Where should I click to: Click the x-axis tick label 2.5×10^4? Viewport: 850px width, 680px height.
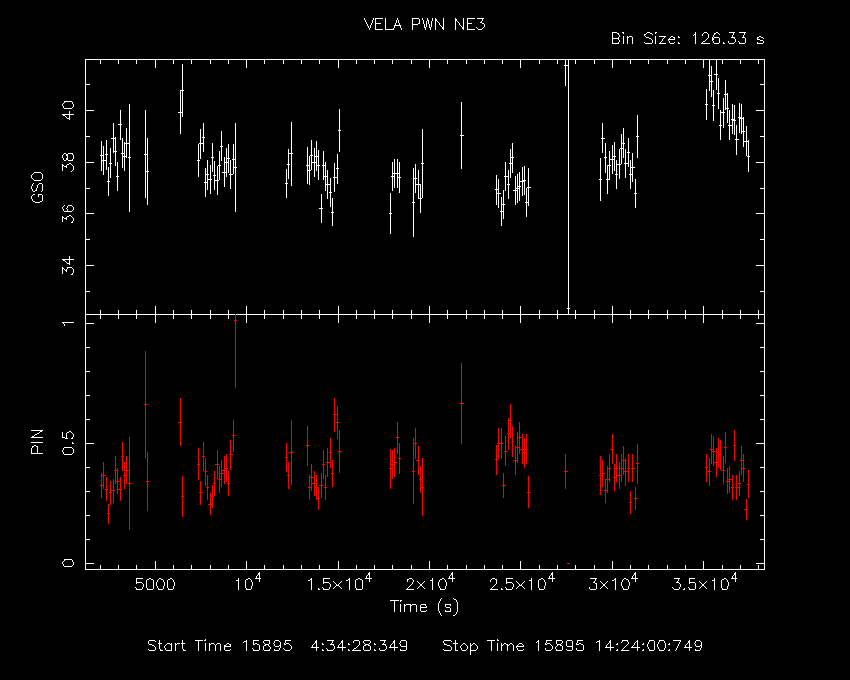(x=522, y=583)
